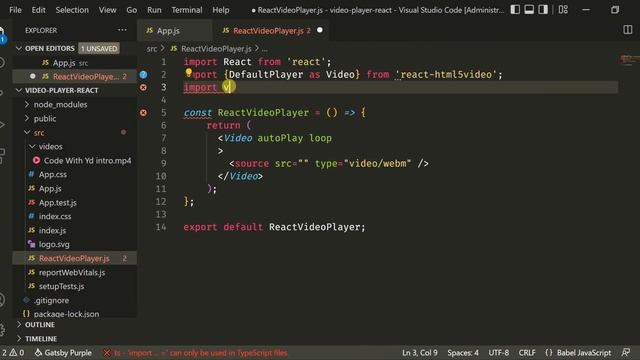
Task: Click error marker beside line 5
Action: click(x=143, y=113)
